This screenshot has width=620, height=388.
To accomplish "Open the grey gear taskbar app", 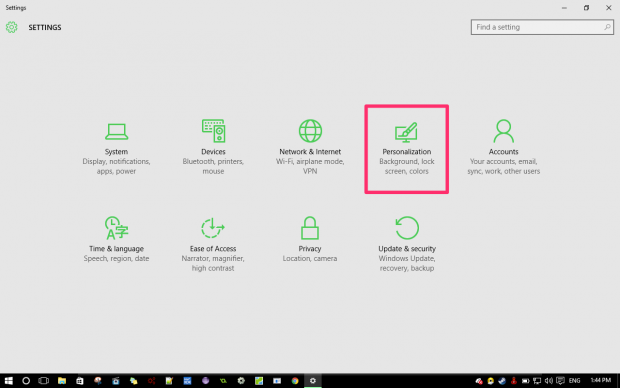I will [241, 380].
